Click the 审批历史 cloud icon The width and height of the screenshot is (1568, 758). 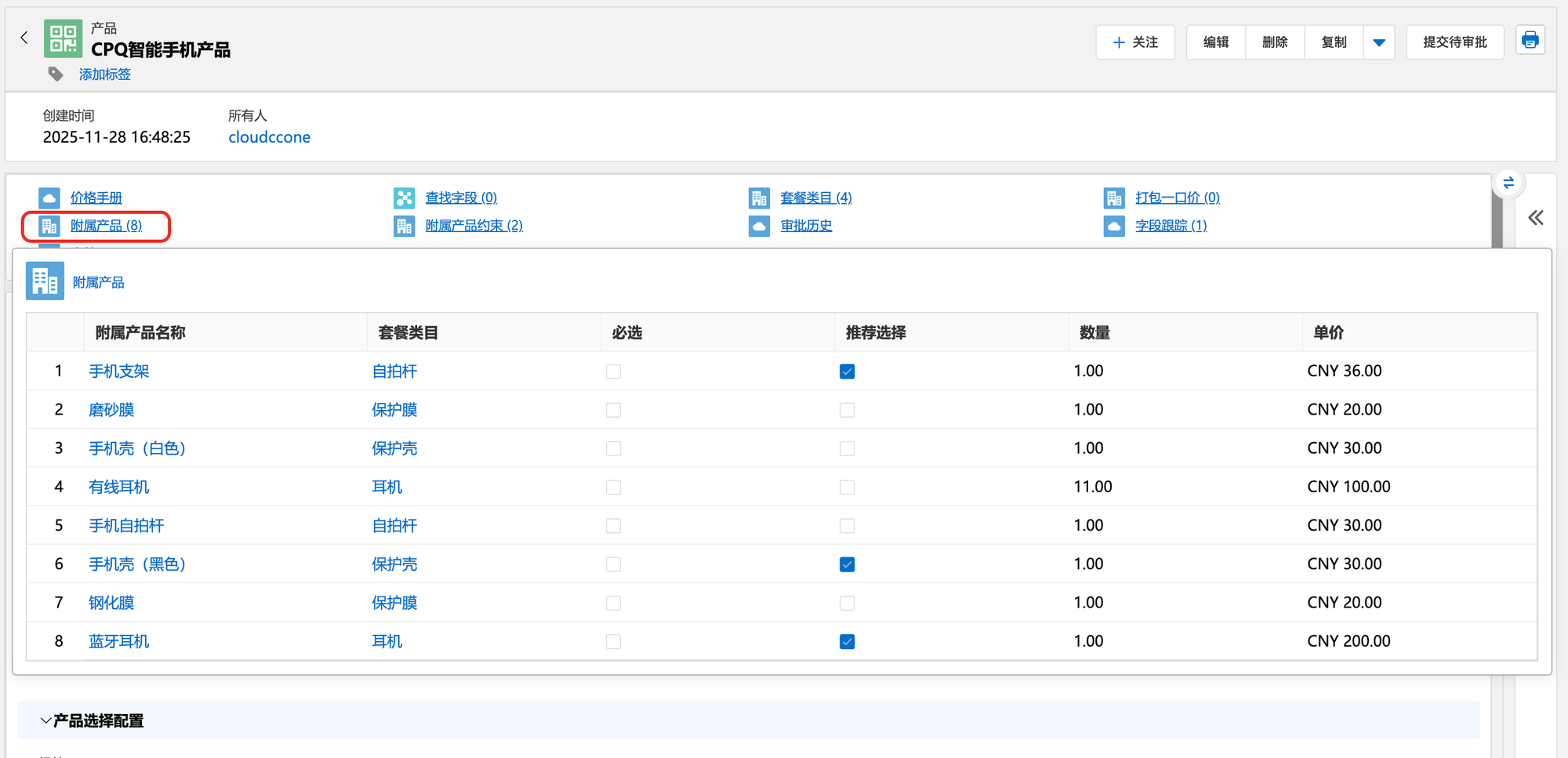[x=759, y=227]
